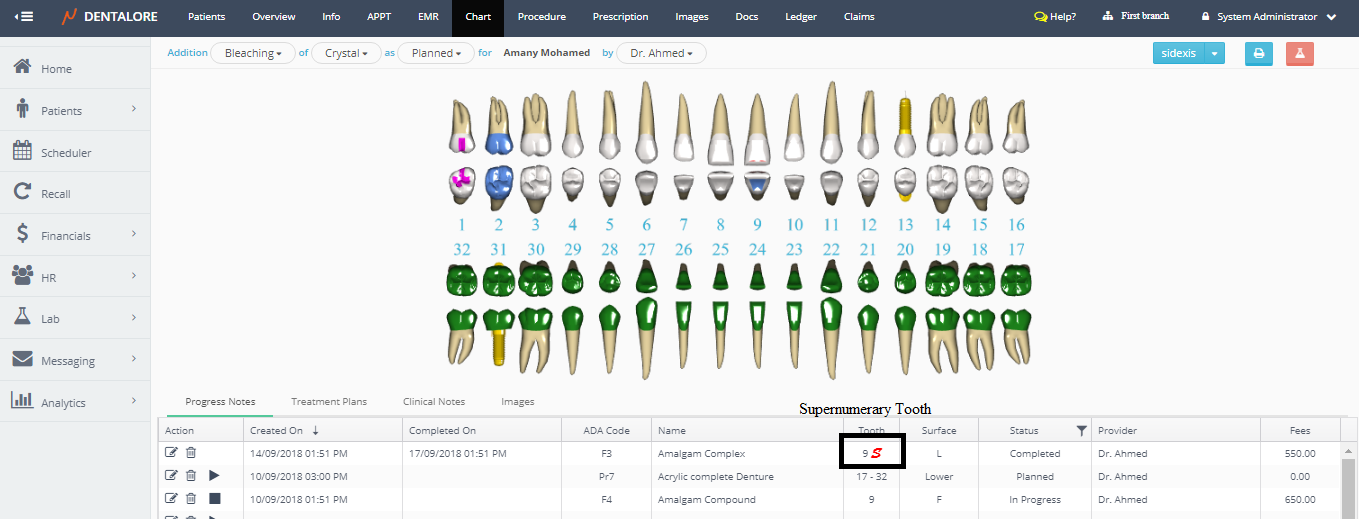This screenshot has height=519, width=1359.
Task: Click the Help? link
Action: click(x=1055, y=17)
